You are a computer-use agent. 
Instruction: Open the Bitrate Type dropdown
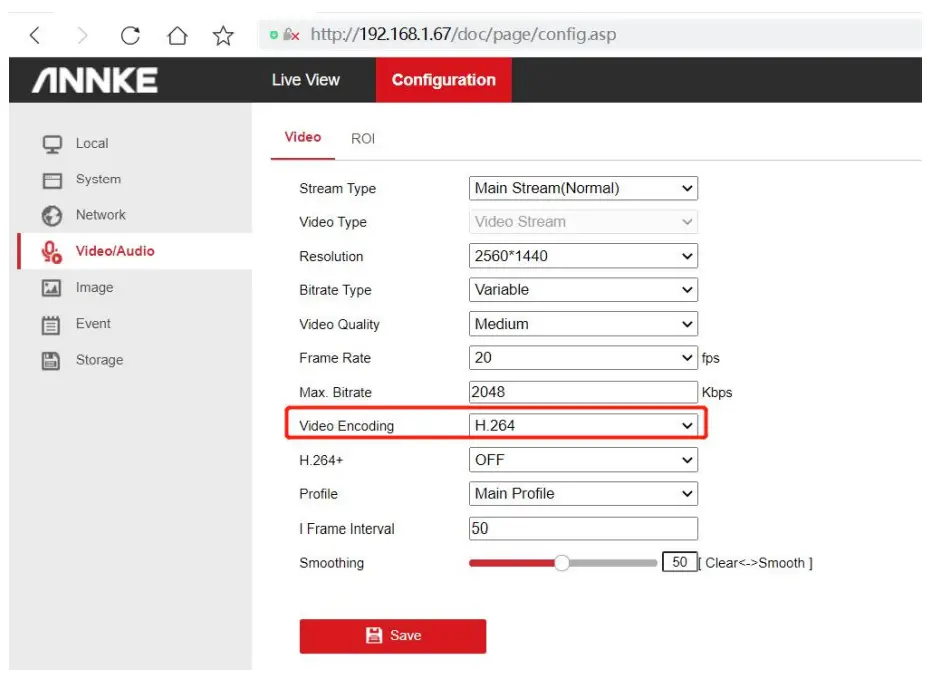coord(583,290)
